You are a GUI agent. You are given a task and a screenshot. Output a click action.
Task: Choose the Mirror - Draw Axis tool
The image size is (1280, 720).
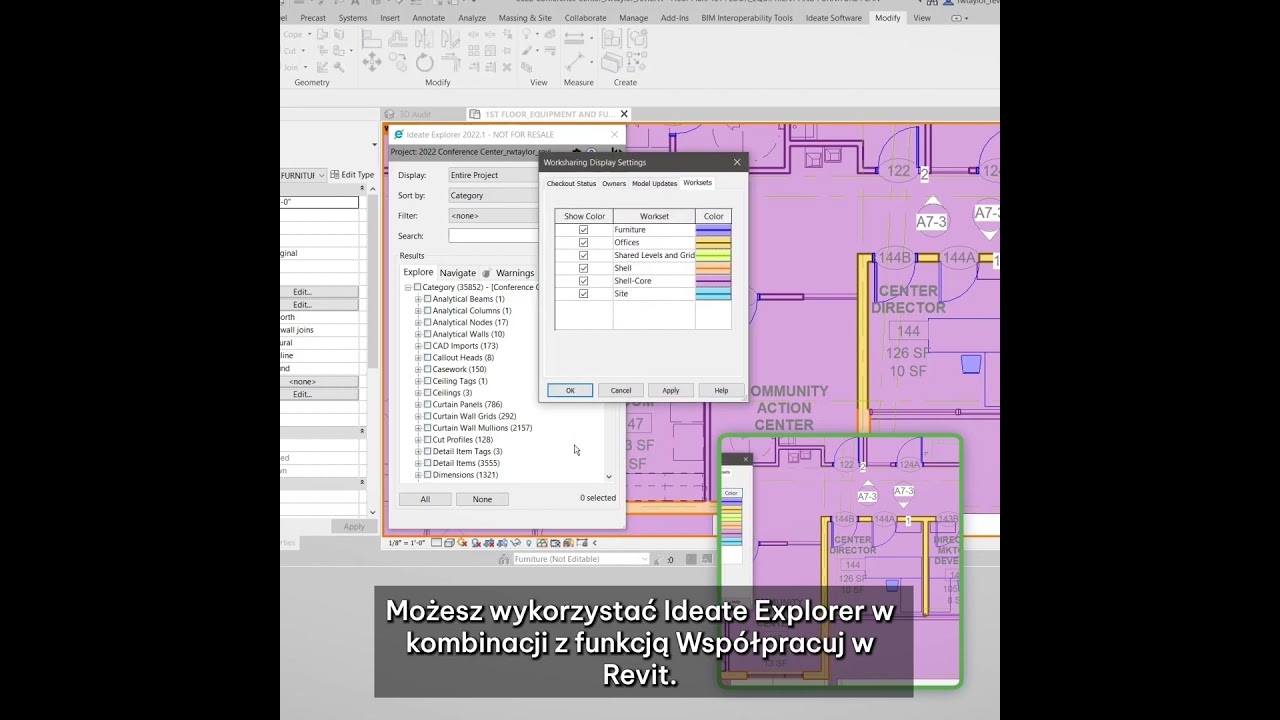[x=450, y=38]
